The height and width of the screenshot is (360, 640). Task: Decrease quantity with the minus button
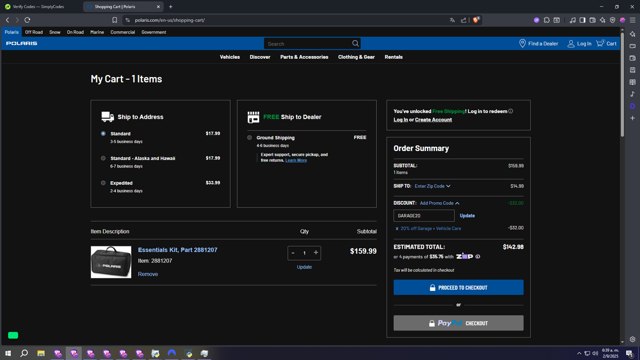click(x=293, y=253)
